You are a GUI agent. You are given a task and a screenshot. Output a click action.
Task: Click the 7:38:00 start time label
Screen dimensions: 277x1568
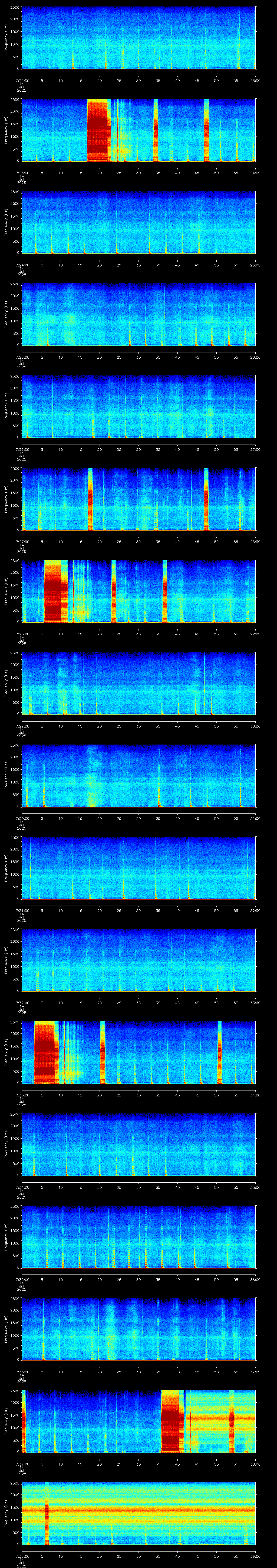[22, 1556]
